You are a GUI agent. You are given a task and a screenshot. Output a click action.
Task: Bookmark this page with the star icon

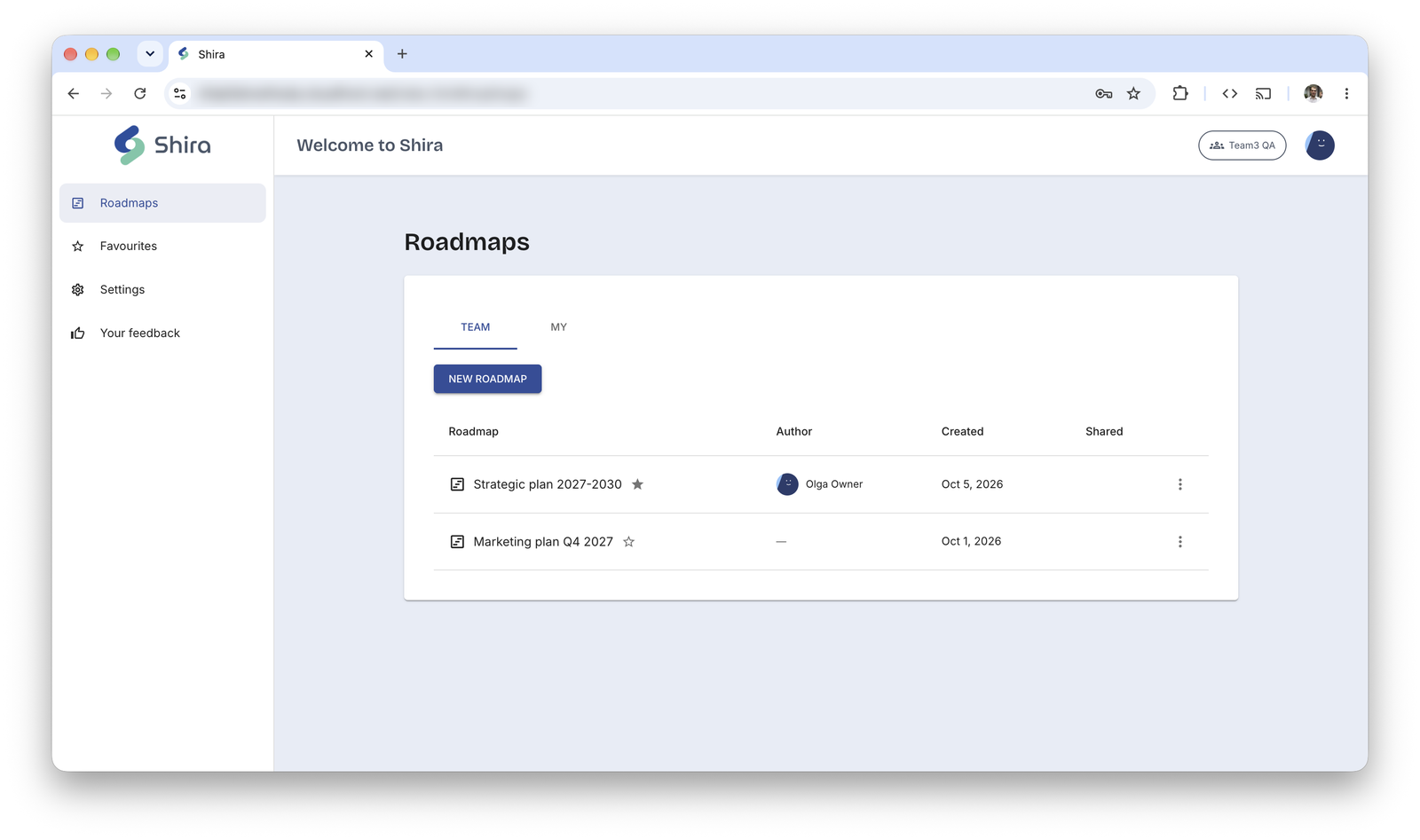tap(1133, 93)
